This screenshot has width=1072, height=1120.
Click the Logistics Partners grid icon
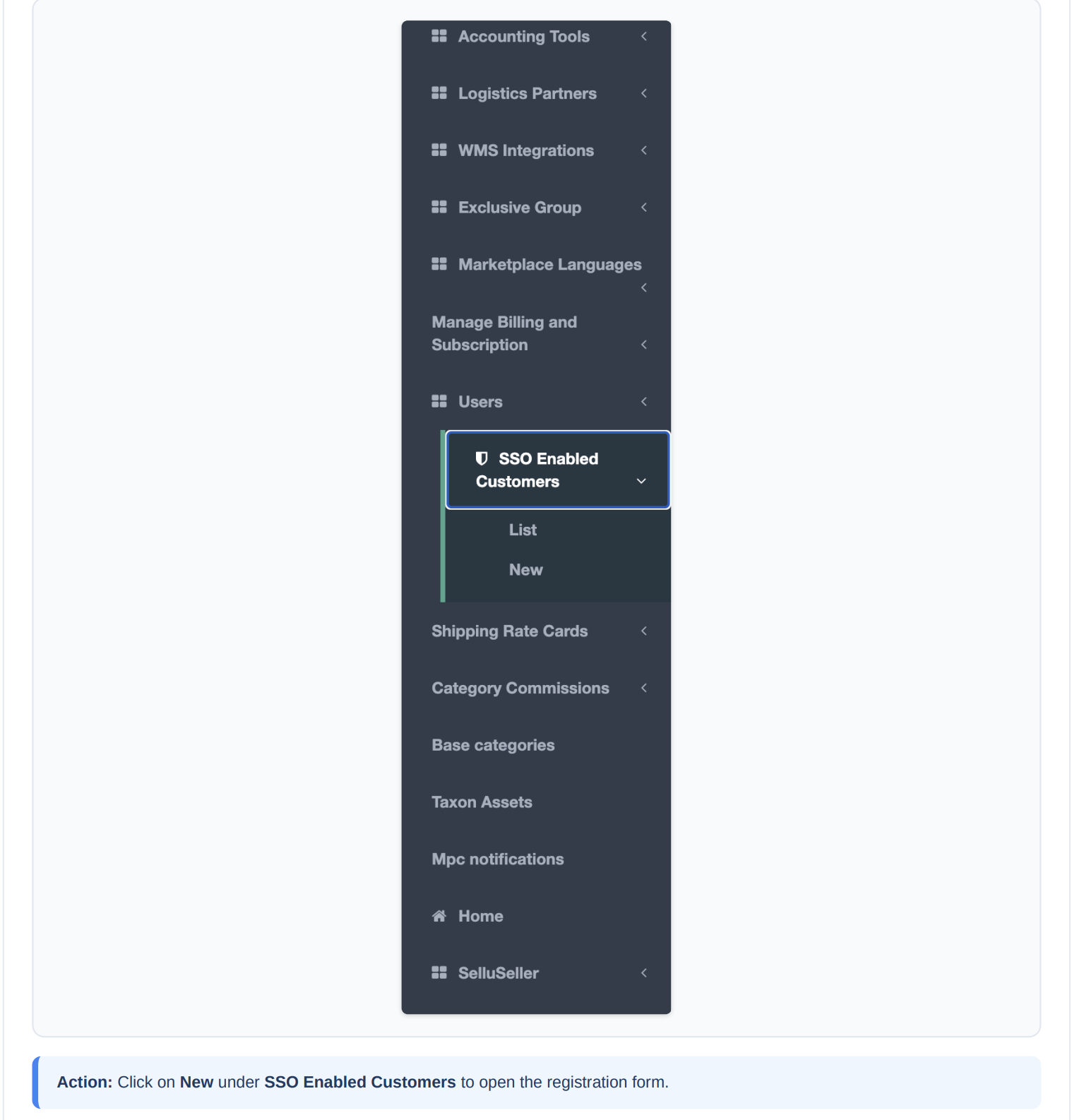pos(439,93)
